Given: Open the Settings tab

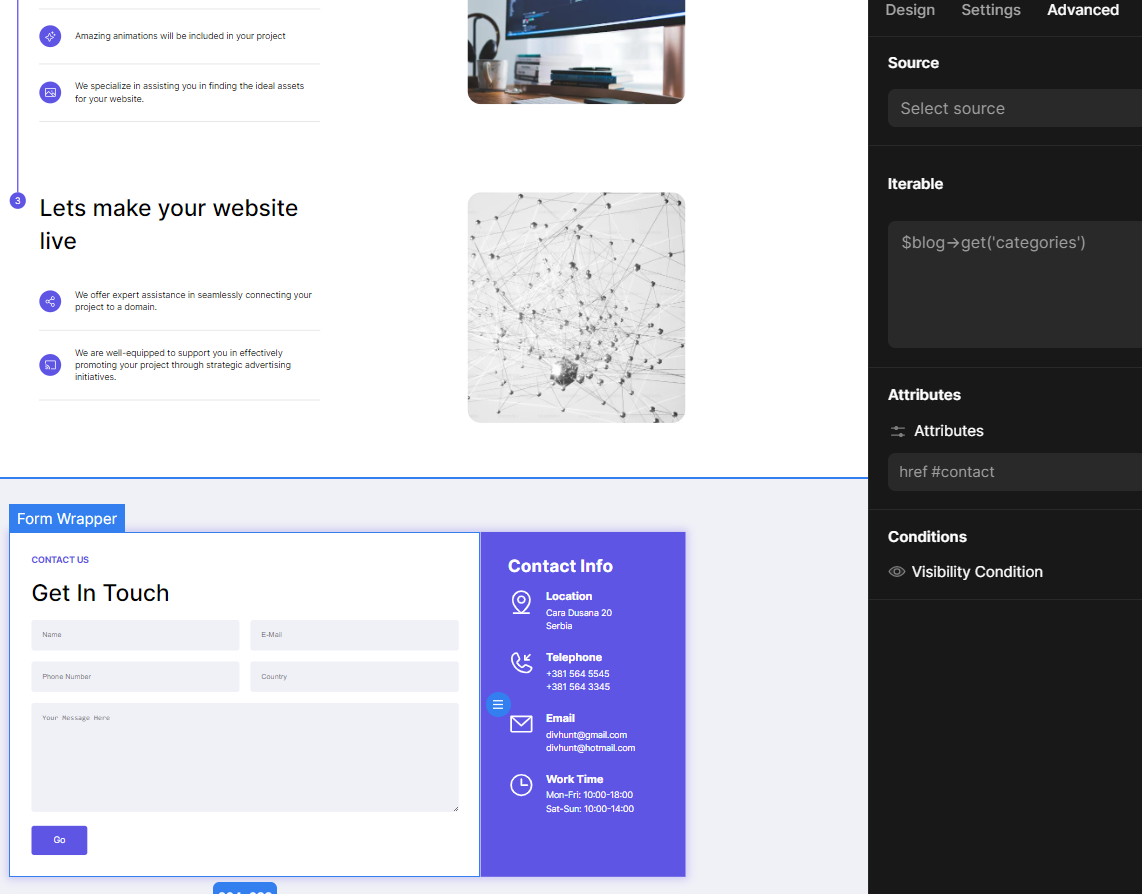Looking at the screenshot, I should (x=991, y=10).
